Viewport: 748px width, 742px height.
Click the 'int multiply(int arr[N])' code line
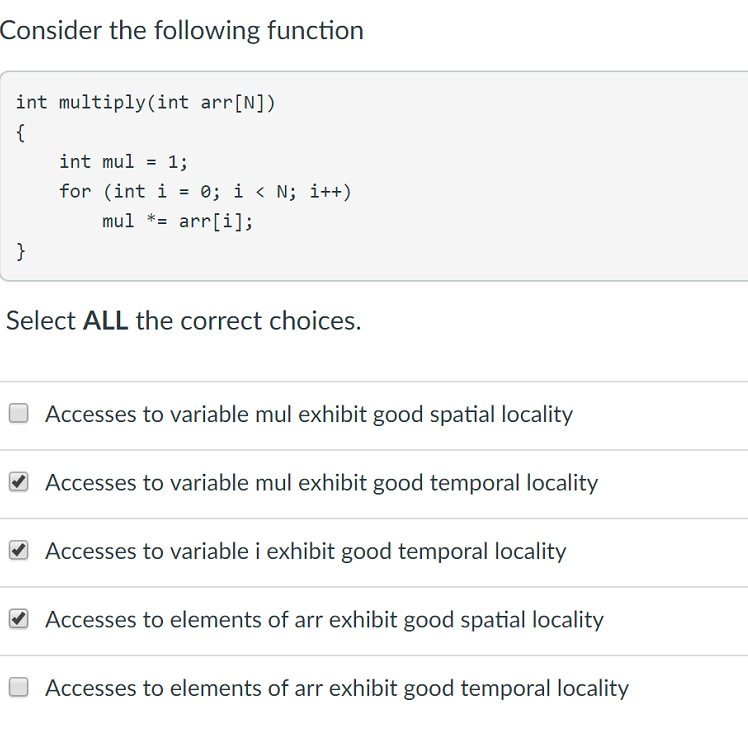click(x=145, y=103)
